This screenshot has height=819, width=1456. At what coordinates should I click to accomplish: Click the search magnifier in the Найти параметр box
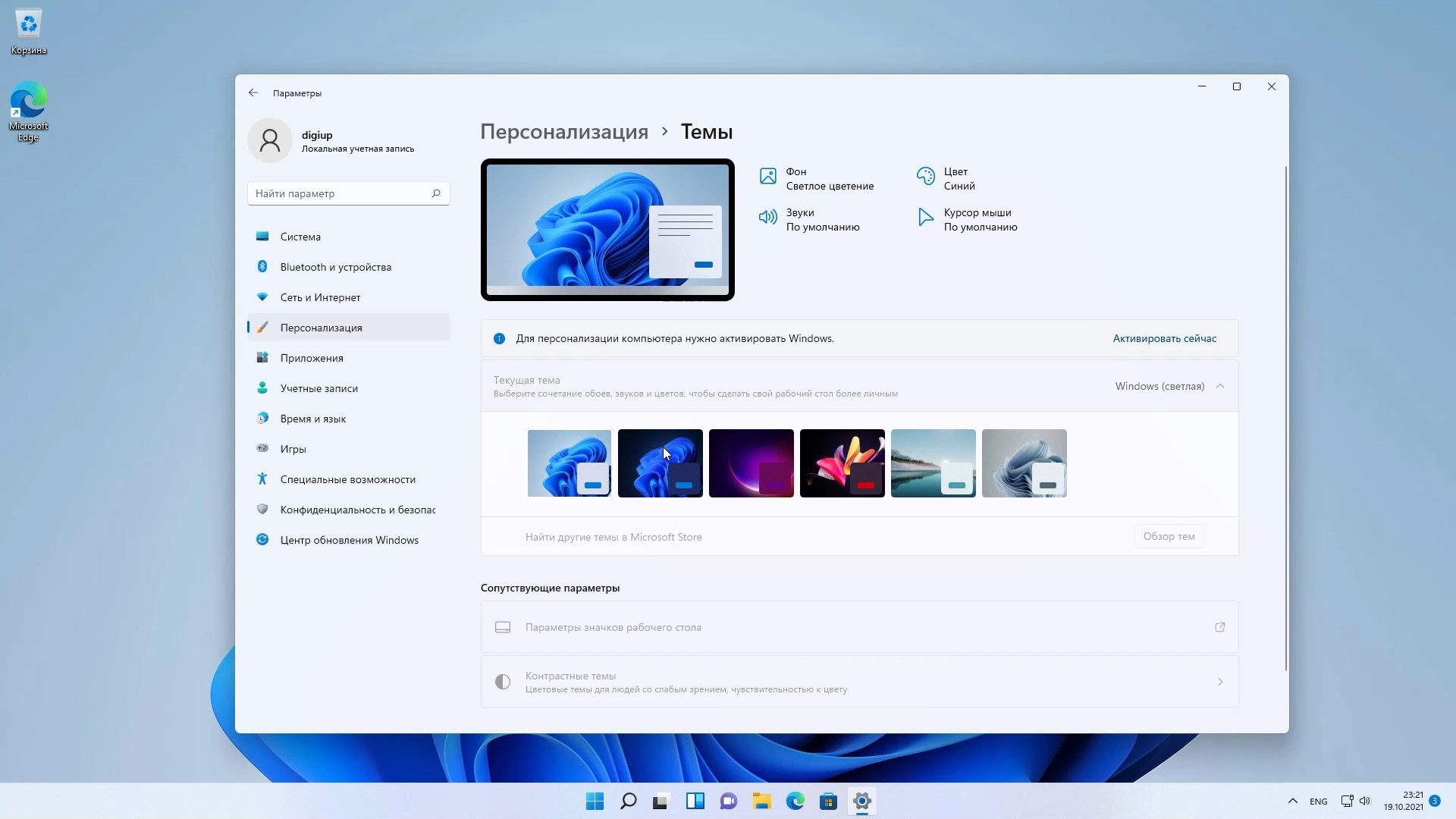click(436, 193)
